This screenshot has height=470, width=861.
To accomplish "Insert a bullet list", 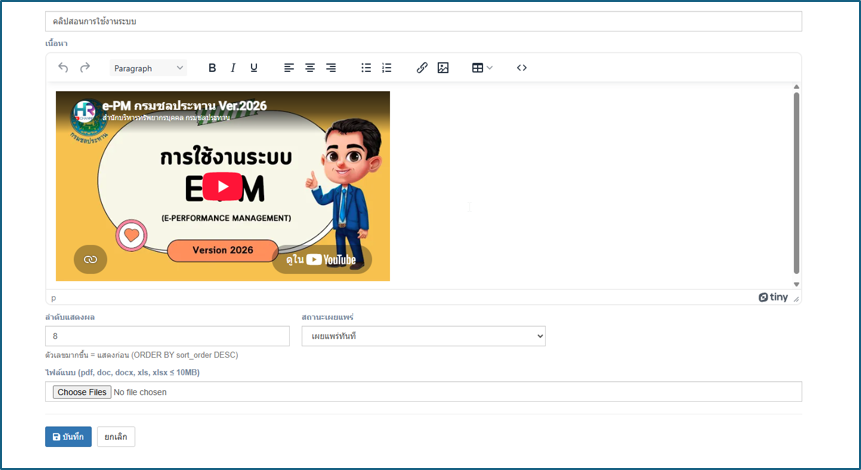I will [x=366, y=68].
